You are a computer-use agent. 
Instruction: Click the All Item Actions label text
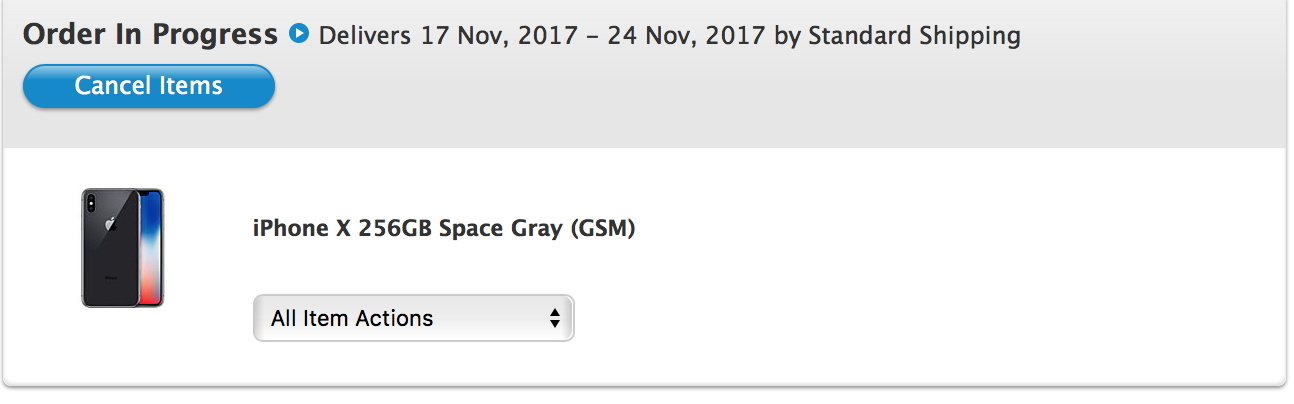coord(352,319)
